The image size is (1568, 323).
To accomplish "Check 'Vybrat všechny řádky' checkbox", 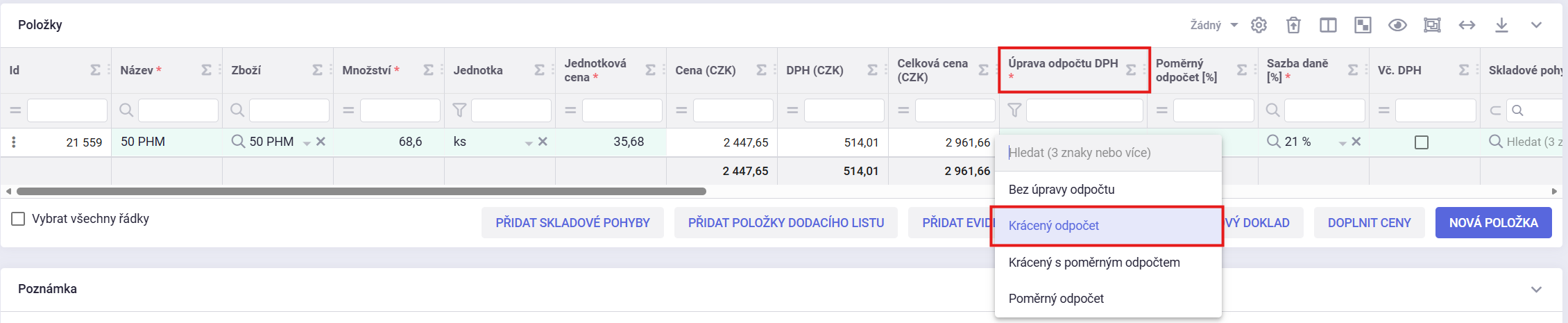I will pyautogui.click(x=19, y=219).
